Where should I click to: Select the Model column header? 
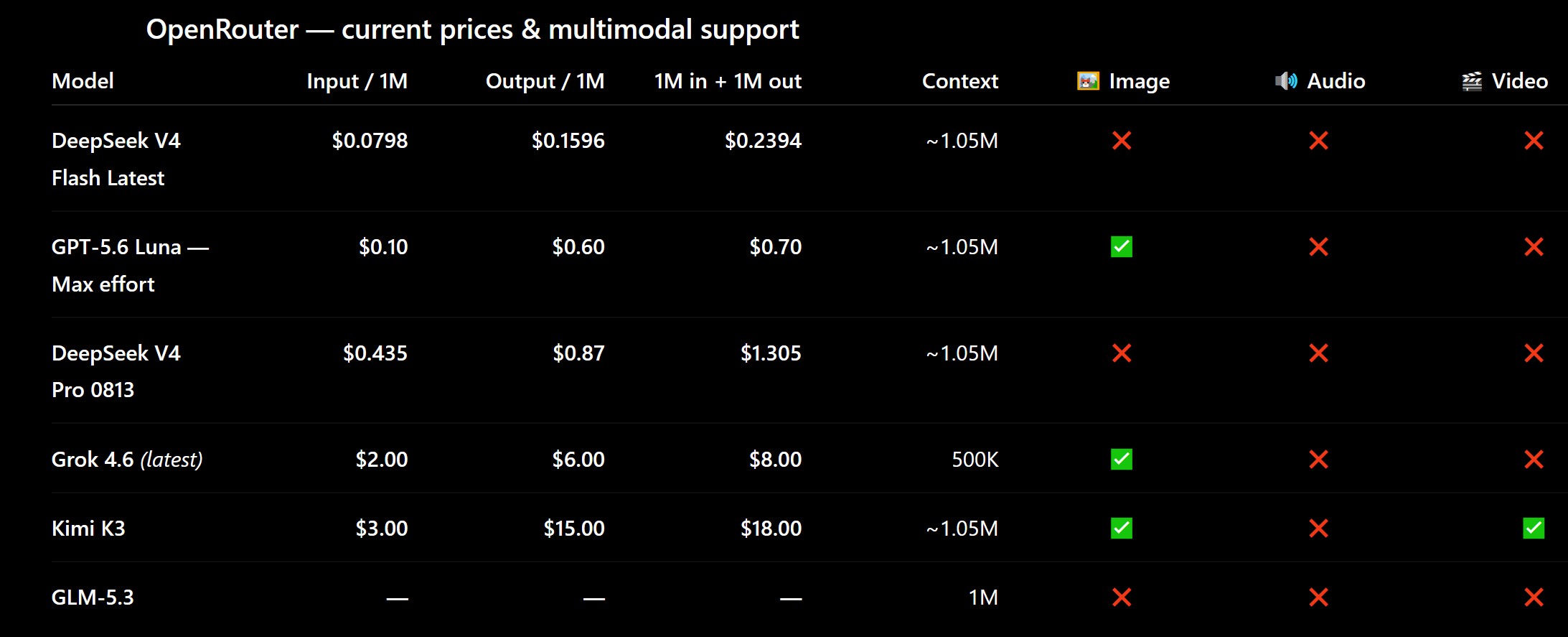click(x=83, y=81)
